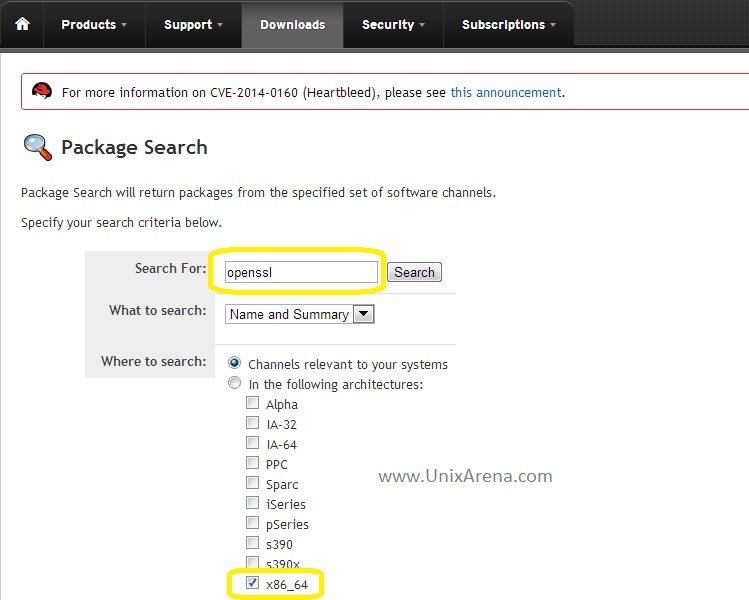
Task: Check the PPC architecture checkbox
Action: (252, 463)
